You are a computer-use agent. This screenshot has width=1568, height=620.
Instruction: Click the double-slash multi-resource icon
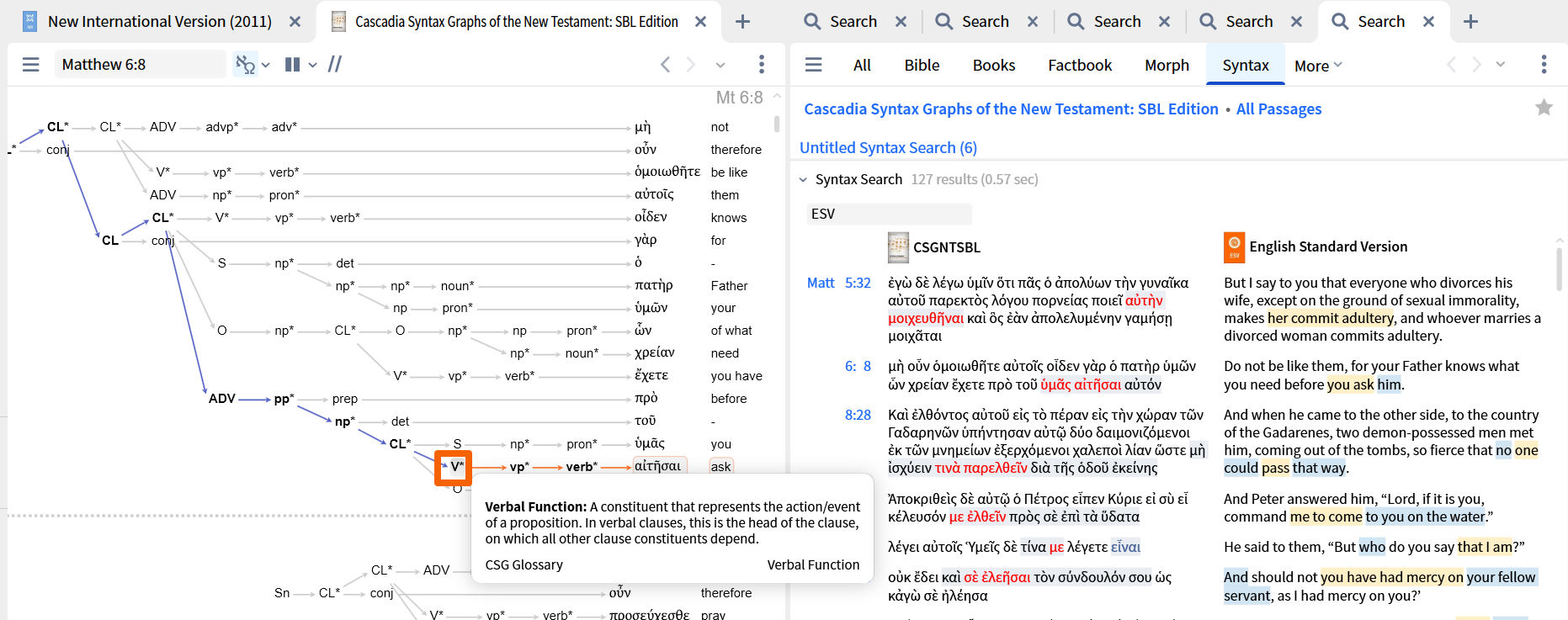tap(335, 65)
